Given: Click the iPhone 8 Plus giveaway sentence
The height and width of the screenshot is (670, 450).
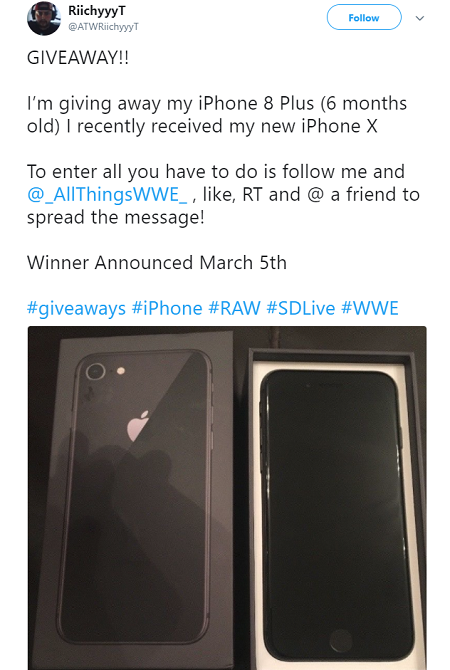Looking at the screenshot, I should coord(217,115).
